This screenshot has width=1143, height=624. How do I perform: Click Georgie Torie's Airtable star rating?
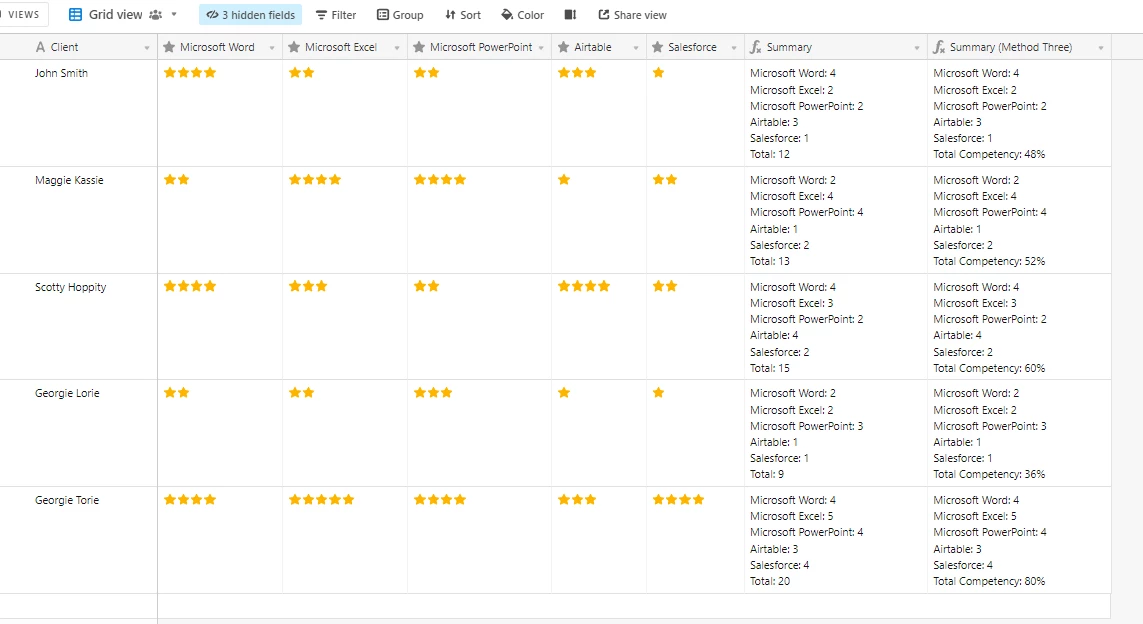(577, 499)
